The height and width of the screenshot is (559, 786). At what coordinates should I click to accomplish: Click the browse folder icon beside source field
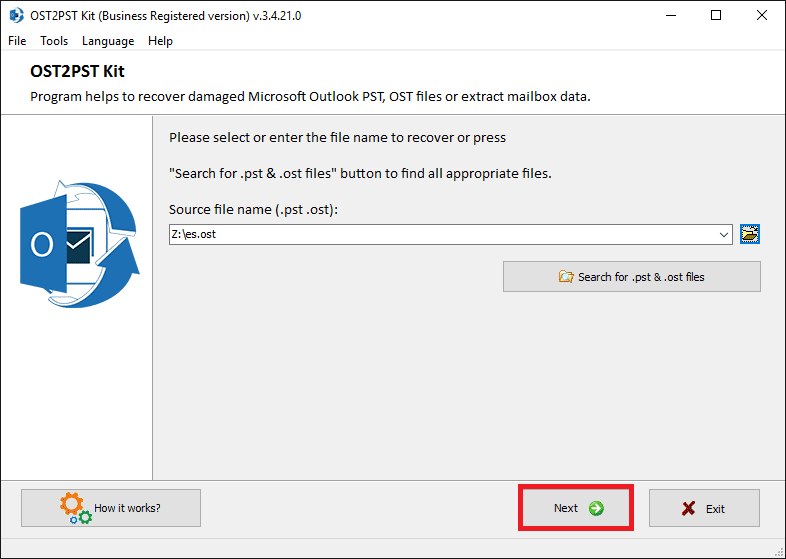click(750, 234)
